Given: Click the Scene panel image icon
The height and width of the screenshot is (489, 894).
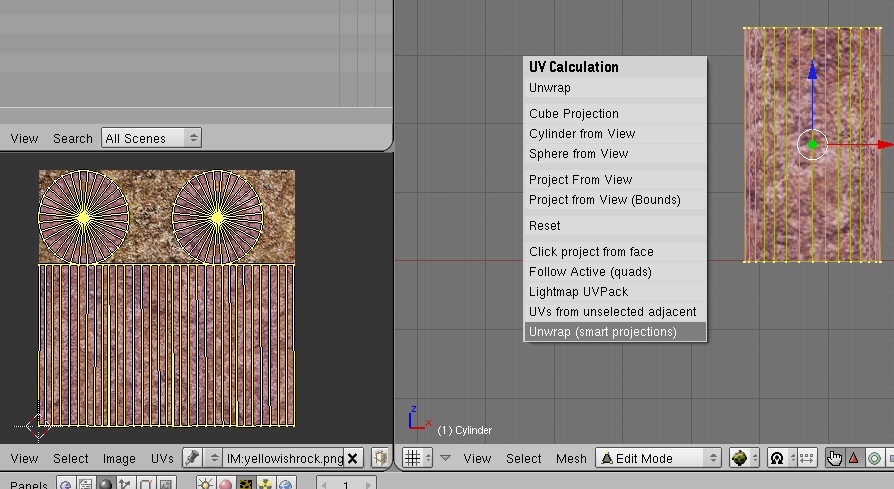Looking at the screenshot, I should (165, 484).
